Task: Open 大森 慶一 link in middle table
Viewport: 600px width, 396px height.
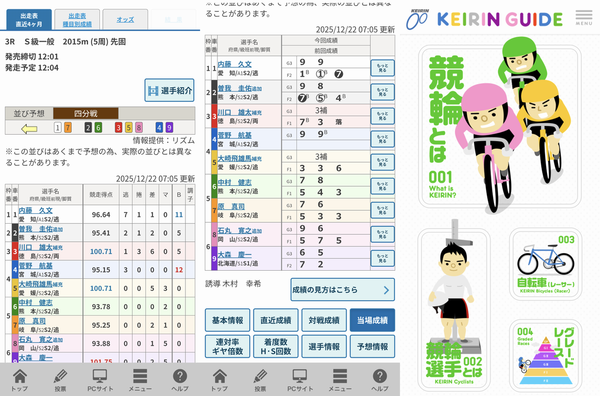Action: coord(235,254)
